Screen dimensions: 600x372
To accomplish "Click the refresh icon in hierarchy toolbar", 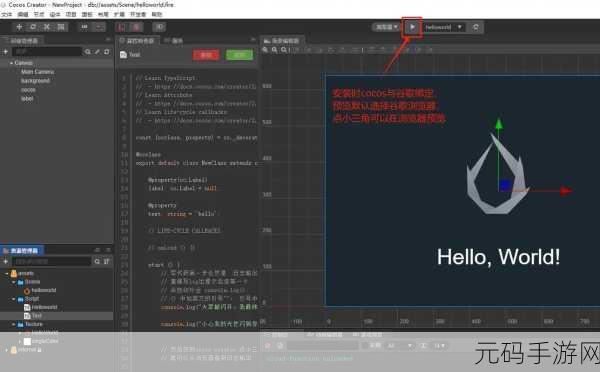I will click(x=107, y=51).
